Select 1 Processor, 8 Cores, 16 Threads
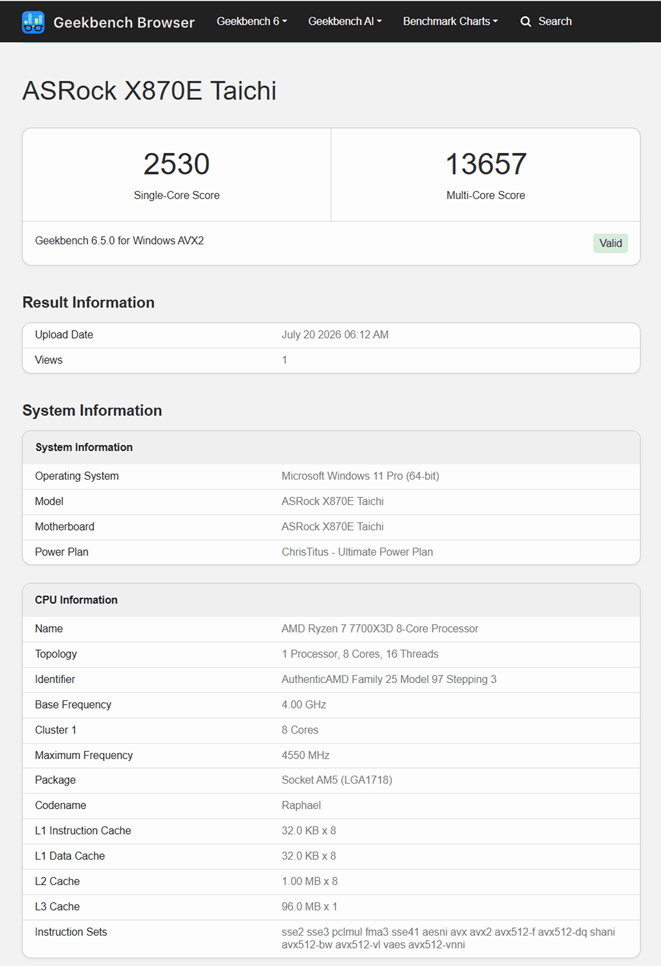661x966 pixels. click(360, 654)
